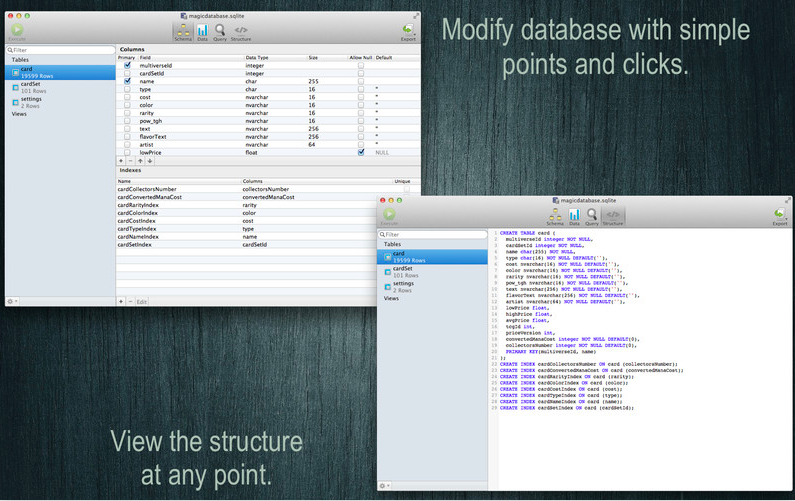Image resolution: width=795 pixels, height=501 pixels.
Task: Click Execute in the lower SQL window
Action: (389, 217)
